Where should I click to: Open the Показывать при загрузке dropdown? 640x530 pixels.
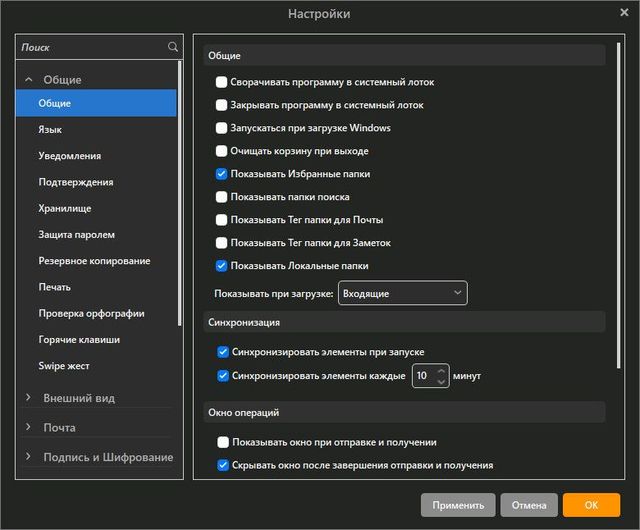click(x=402, y=293)
